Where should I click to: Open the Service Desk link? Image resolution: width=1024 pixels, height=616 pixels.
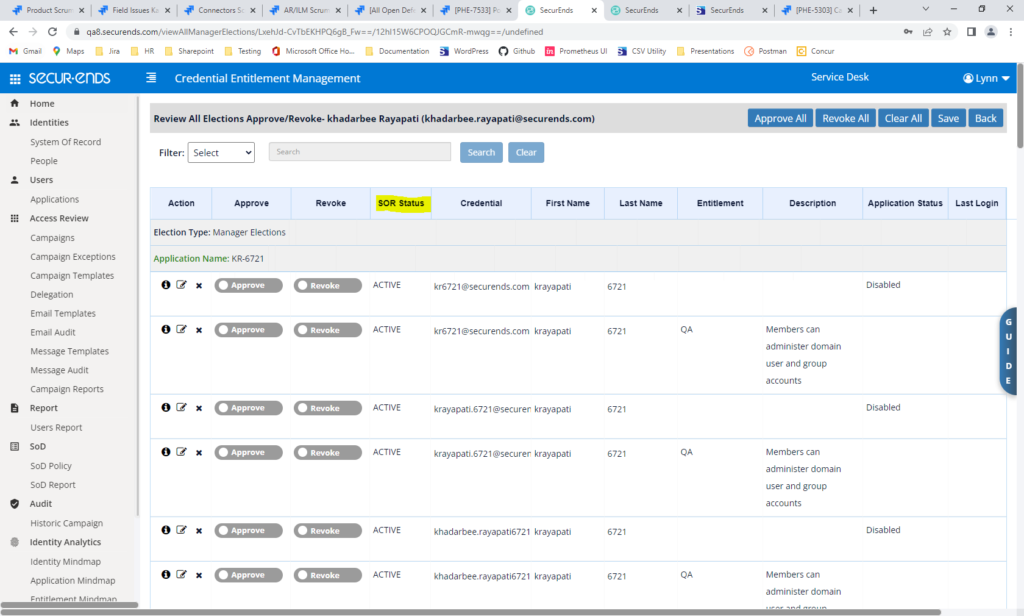pyautogui.click(x=840, y=77)
